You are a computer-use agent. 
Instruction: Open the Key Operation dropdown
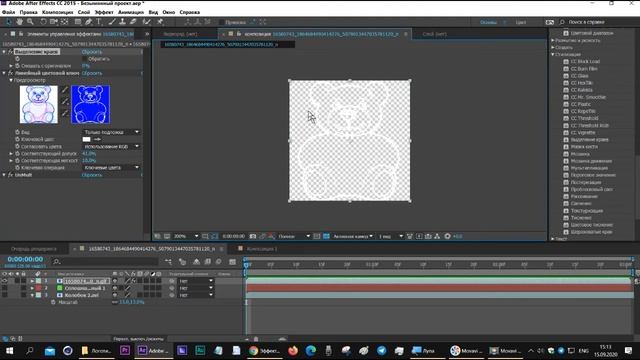coord(111,168)
